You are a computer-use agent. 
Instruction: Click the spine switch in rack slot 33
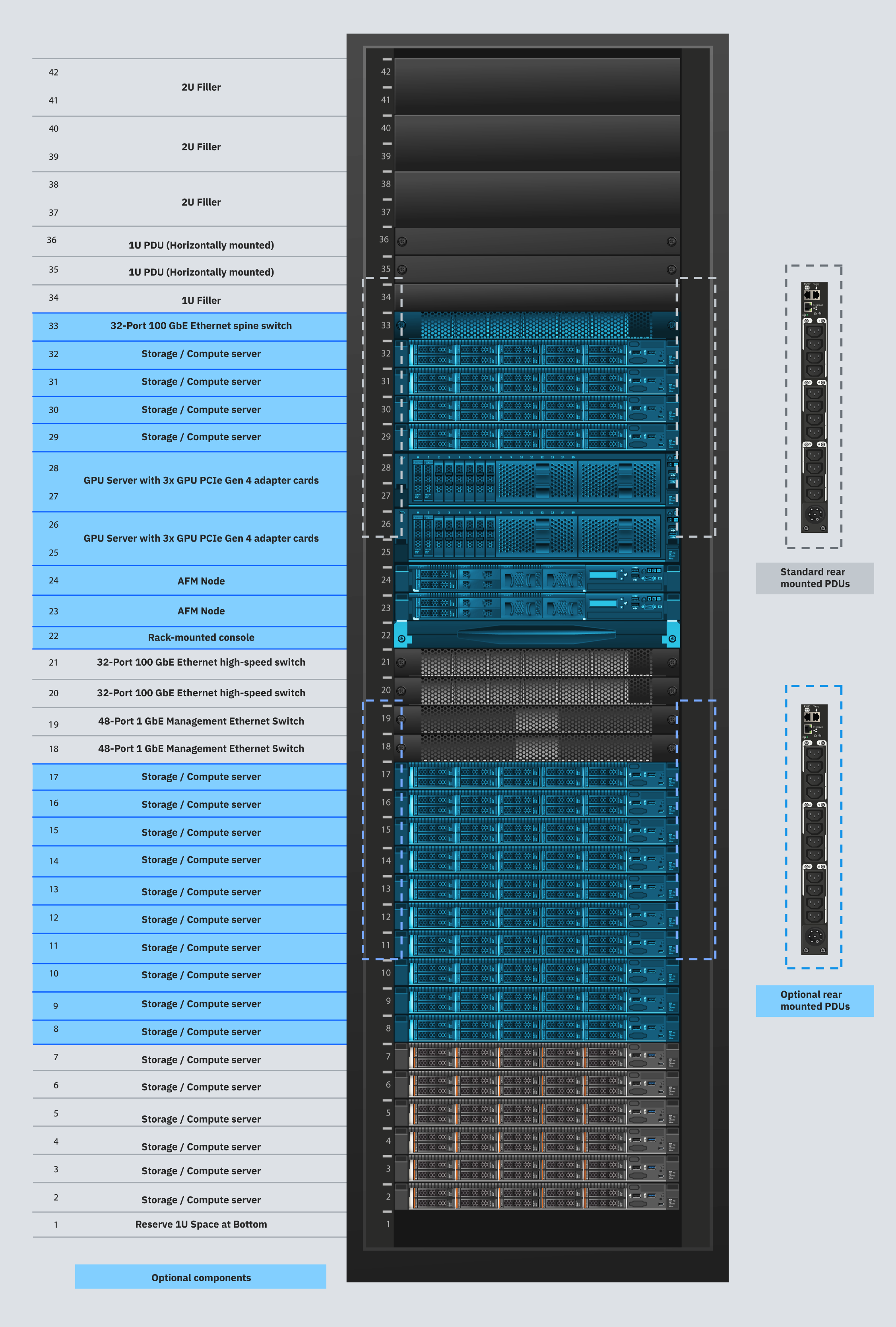tap(537, 325)
